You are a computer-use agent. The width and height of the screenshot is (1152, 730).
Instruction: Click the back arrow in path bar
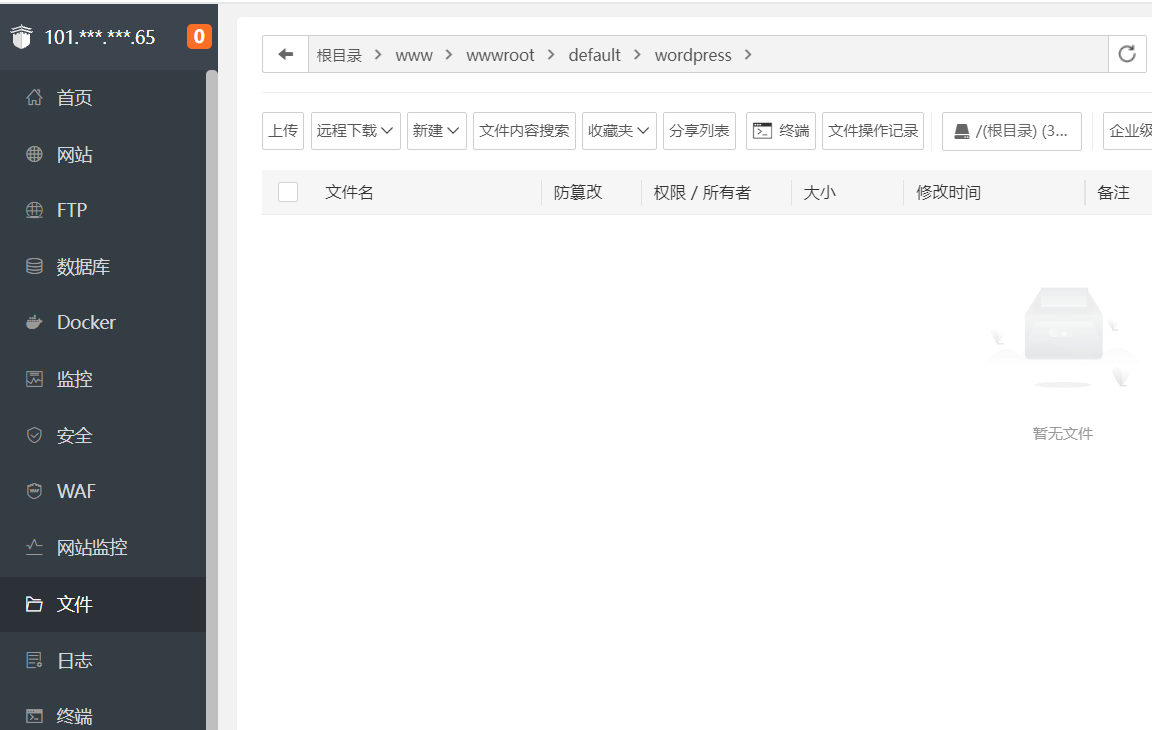285,55
